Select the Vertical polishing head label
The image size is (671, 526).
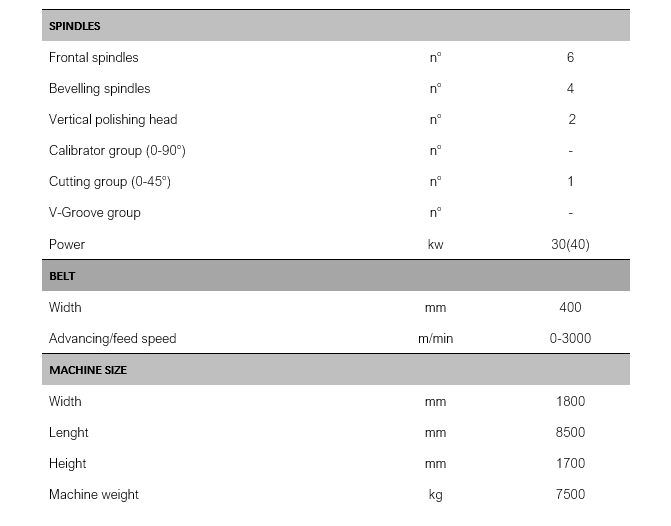point(113,119)
